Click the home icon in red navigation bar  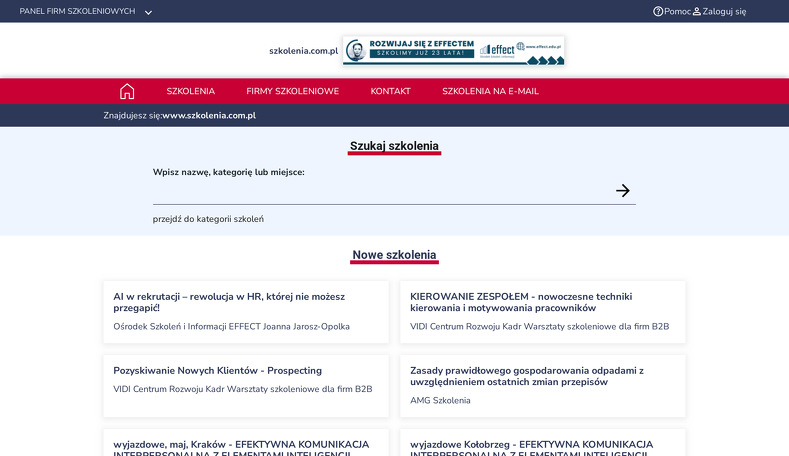click(x=127, y=91)
